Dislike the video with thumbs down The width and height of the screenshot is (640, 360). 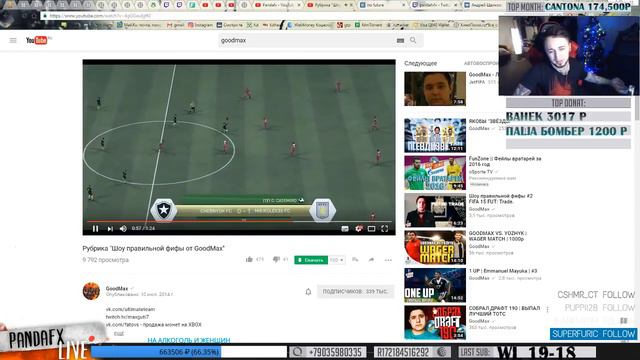pyautogui.click(x=276, y=259)
